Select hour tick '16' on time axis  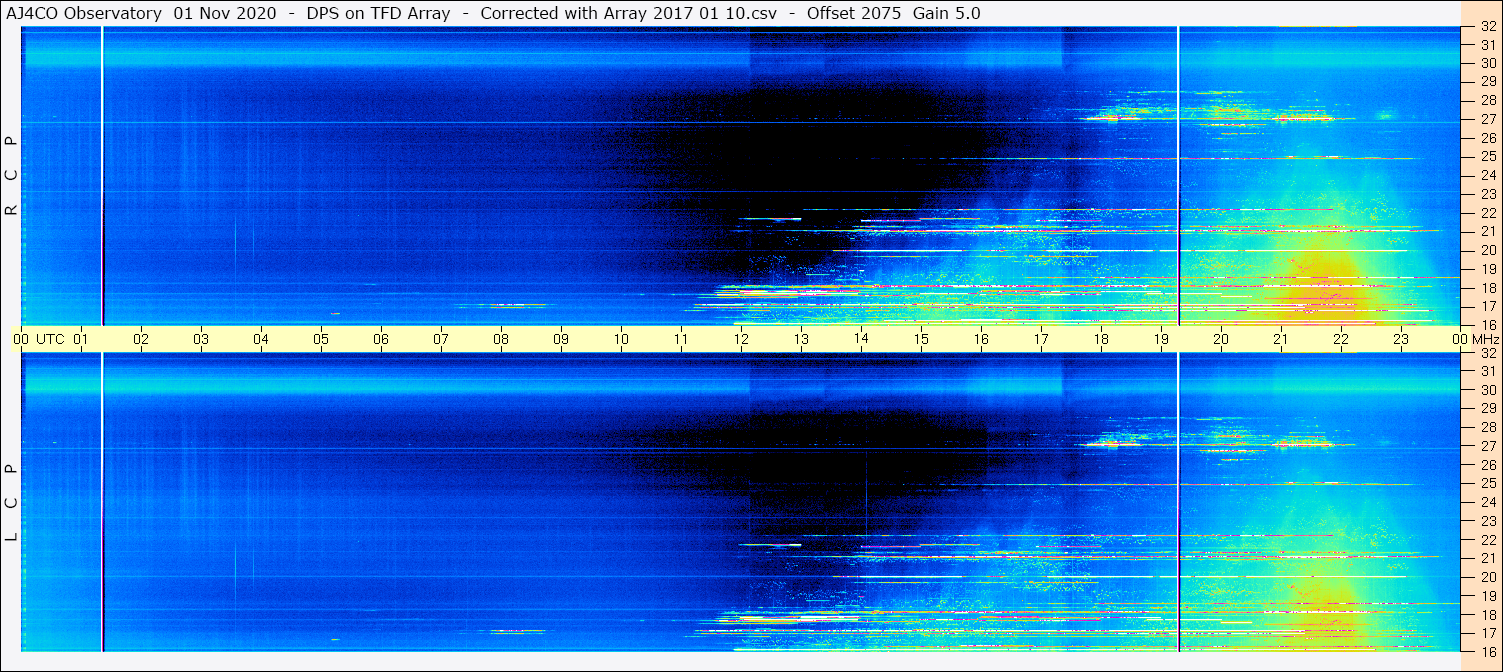(982, 339)
